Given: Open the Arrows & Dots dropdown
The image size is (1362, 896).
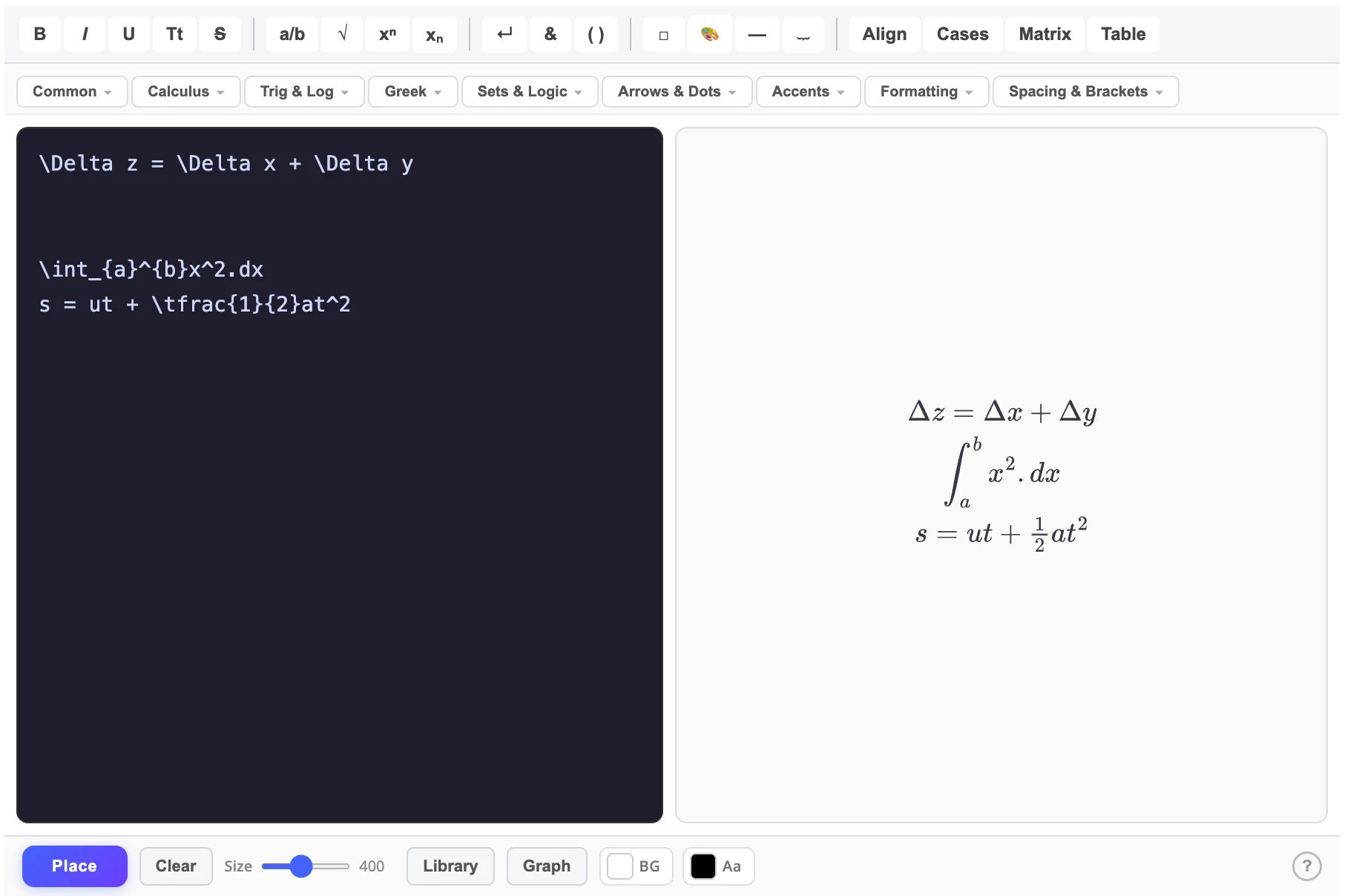Looking at the screenshot, I should [677, 92].
